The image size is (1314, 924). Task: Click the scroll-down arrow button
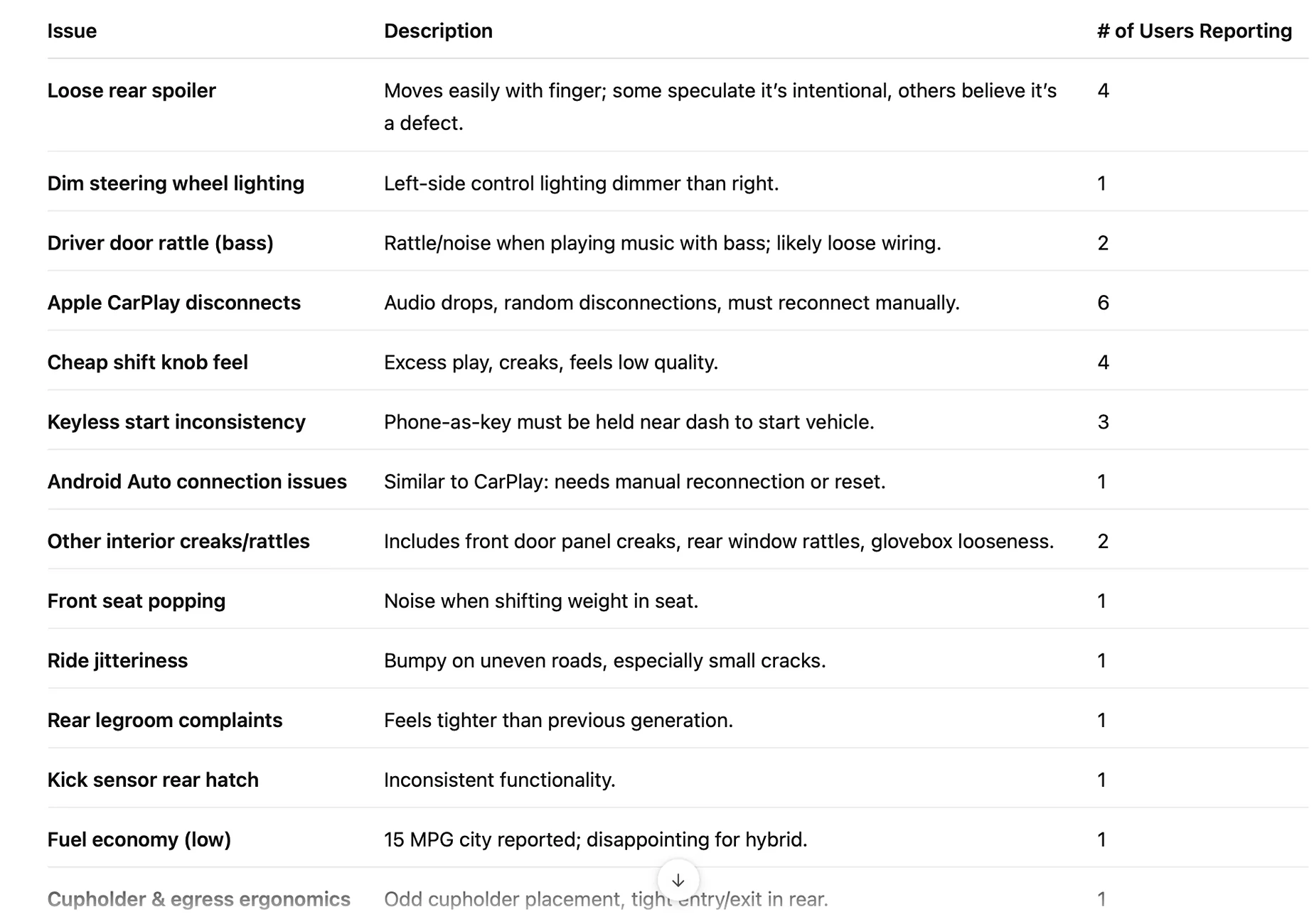point(678,880)
